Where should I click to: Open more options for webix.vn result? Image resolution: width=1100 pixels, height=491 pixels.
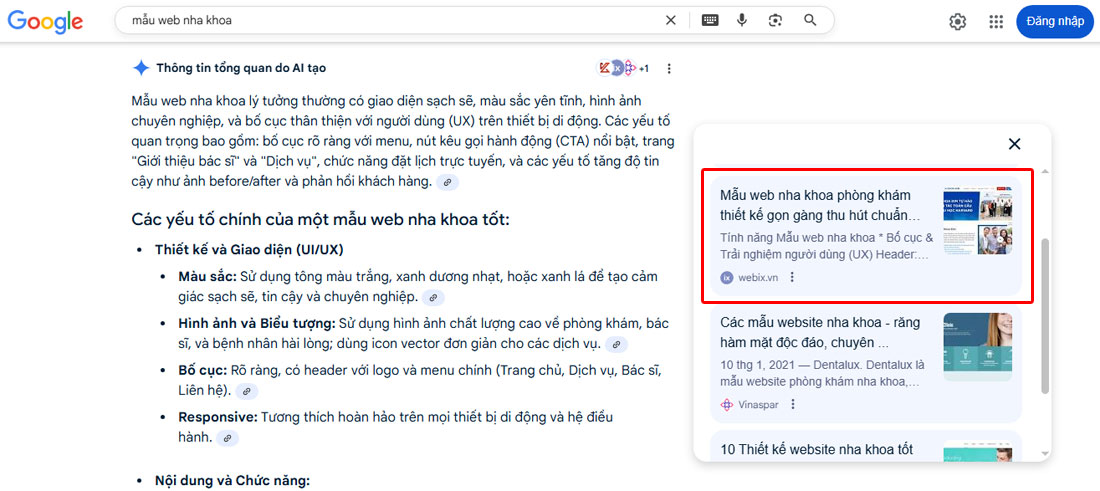click(x=793, y=277)
